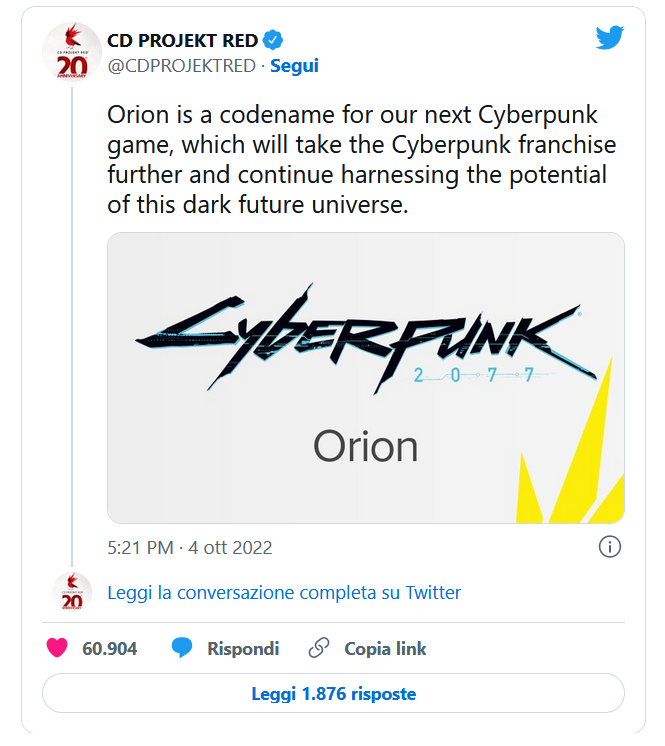Open the Cyberpunk Orion image

coord(366,378)
